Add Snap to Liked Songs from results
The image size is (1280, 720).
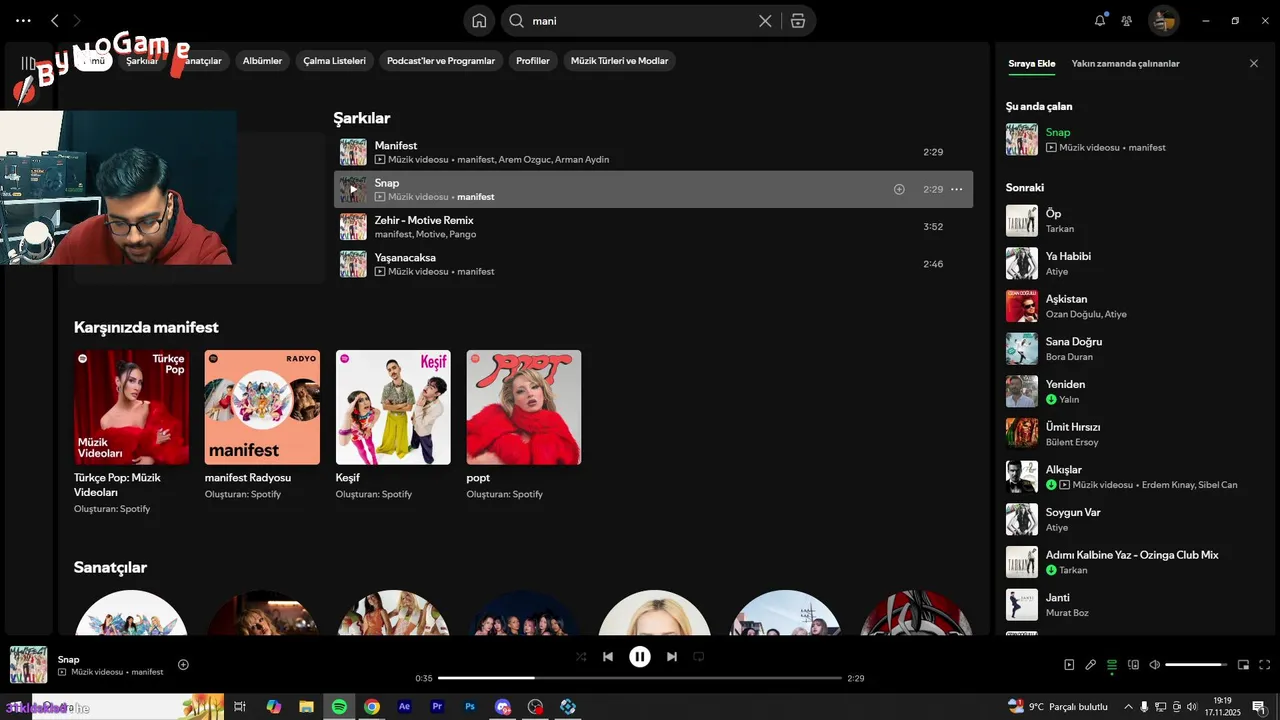(899, 189)
